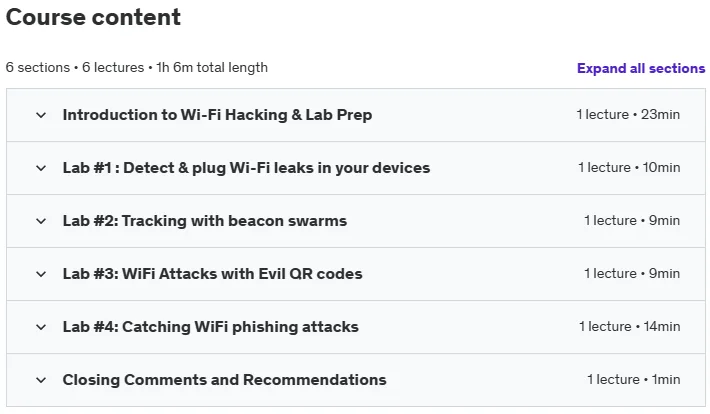This screenshot has width=710, height=414.
Task: Click the 6 sections summary text
Action: coord(137,67)
